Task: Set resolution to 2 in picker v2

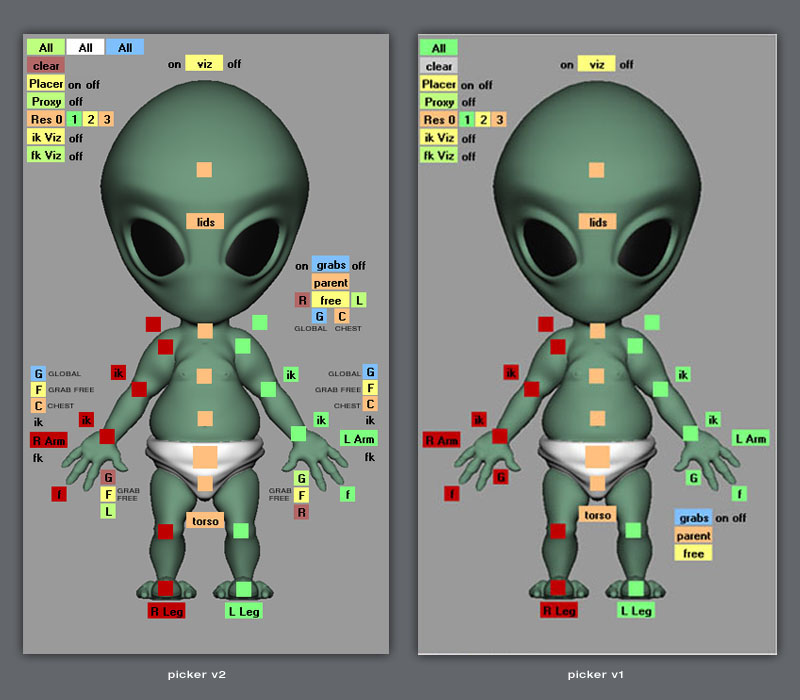Action: pos(90,119)
